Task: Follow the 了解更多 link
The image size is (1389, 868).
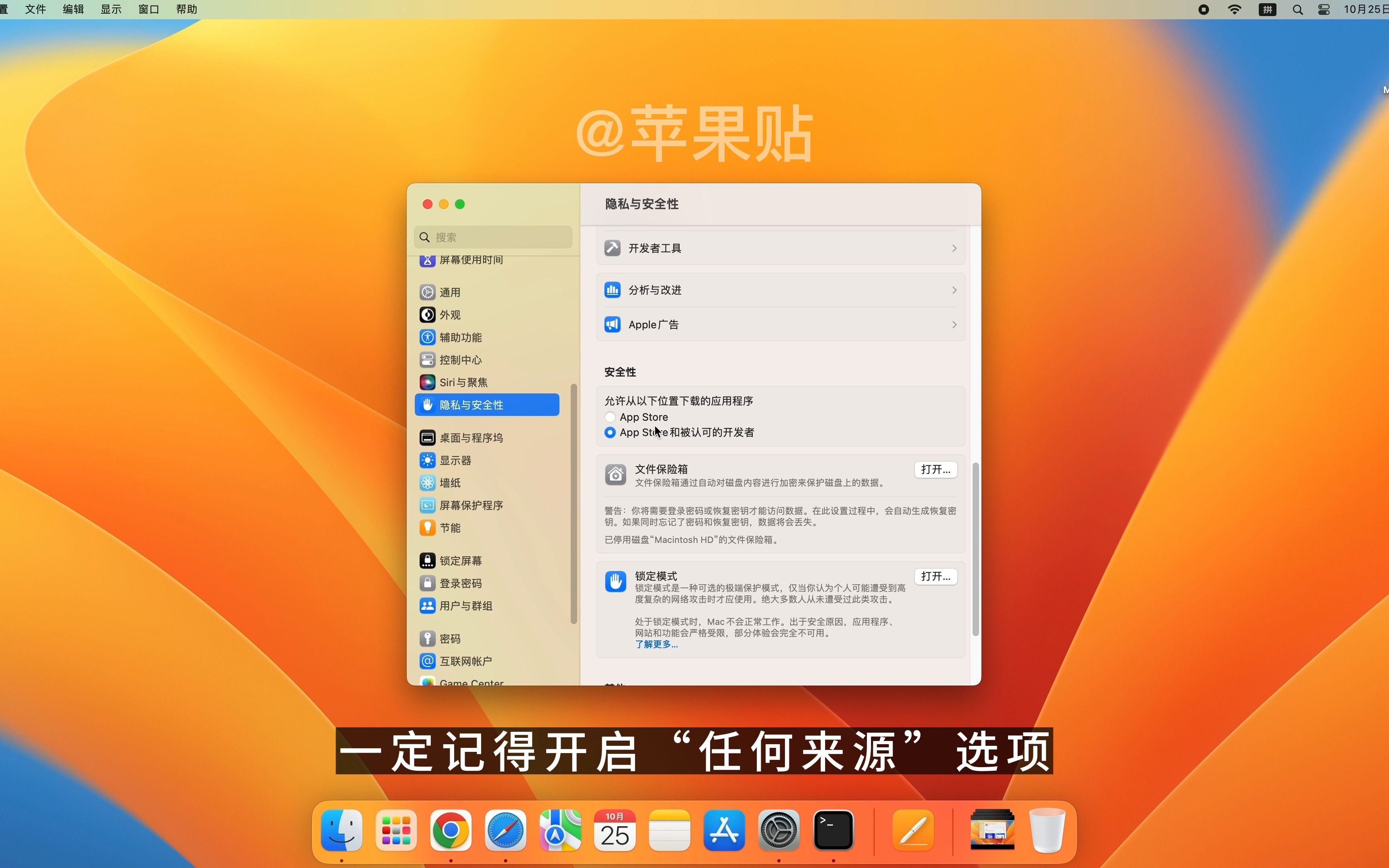Action: coord(657,644)
